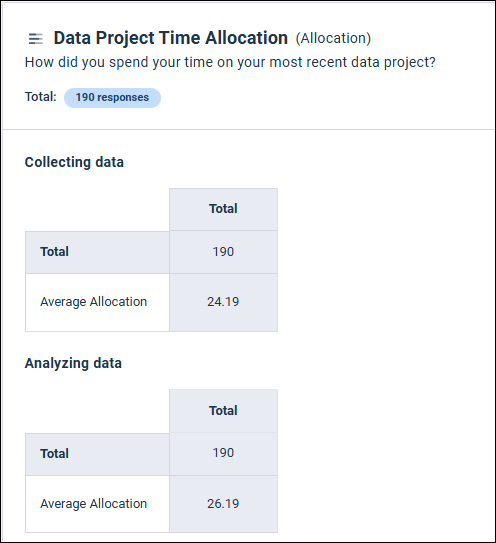Image resolution: width=496 pixels, height=543 pixels.
Task: Select the 190 cell in Collecting data table
Action: click(x=223, y=252)
